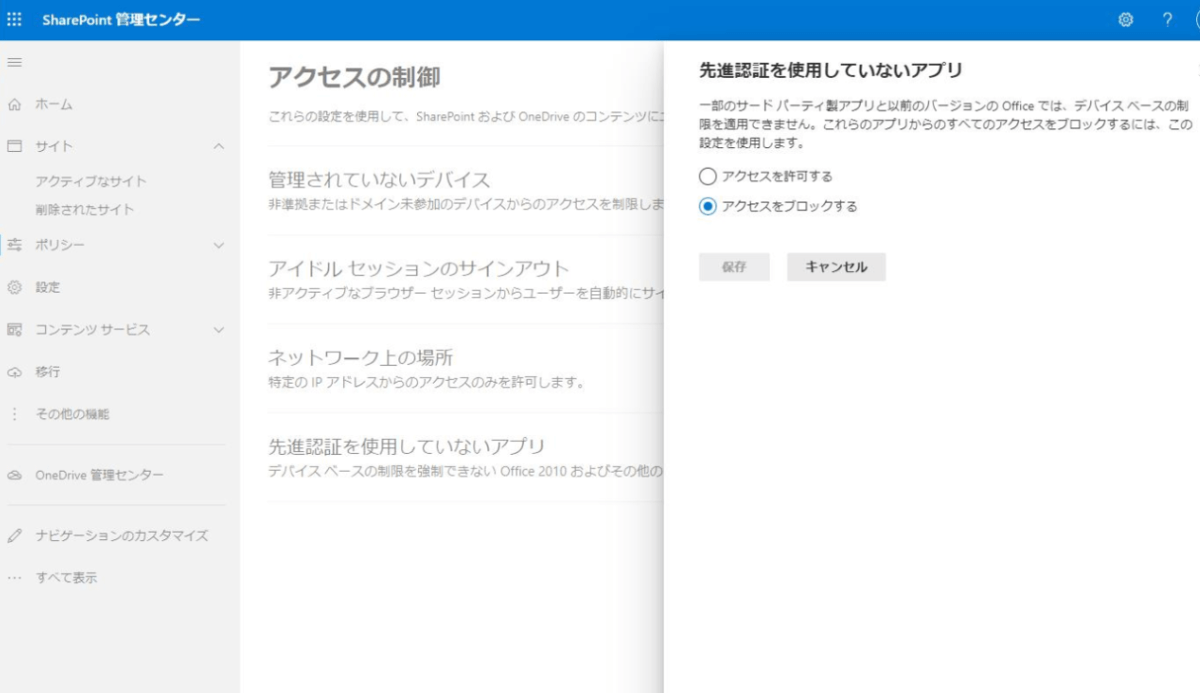Click the cloud upload icon beside 移行
1200x693 pixels.
(14, 372)
